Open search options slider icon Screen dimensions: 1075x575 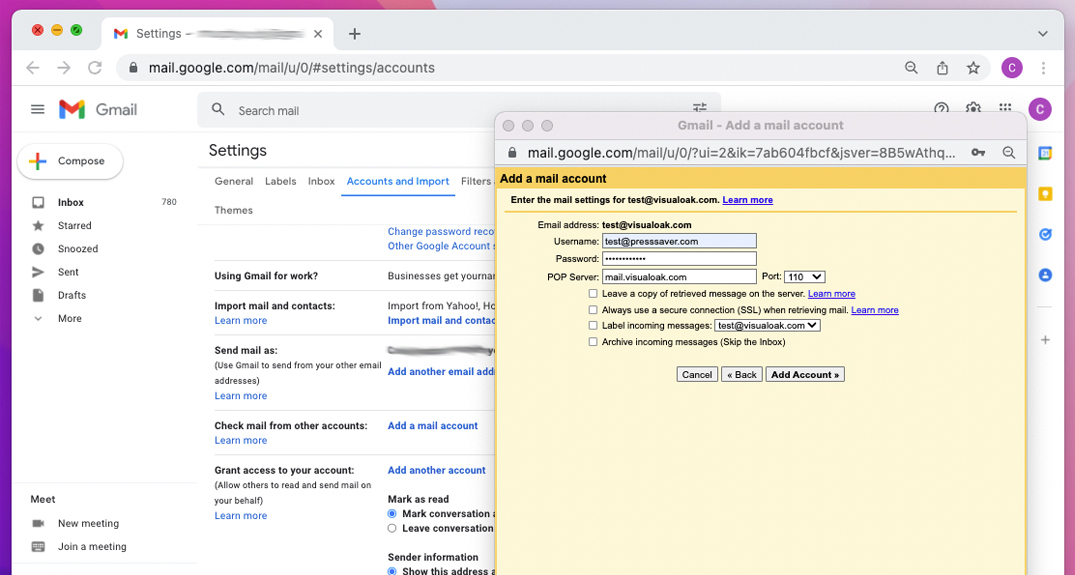tap(699, 107)
